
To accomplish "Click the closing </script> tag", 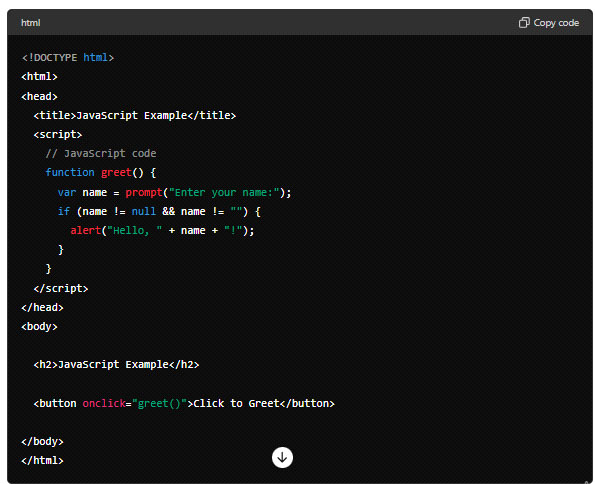I will tap(61, 288).
